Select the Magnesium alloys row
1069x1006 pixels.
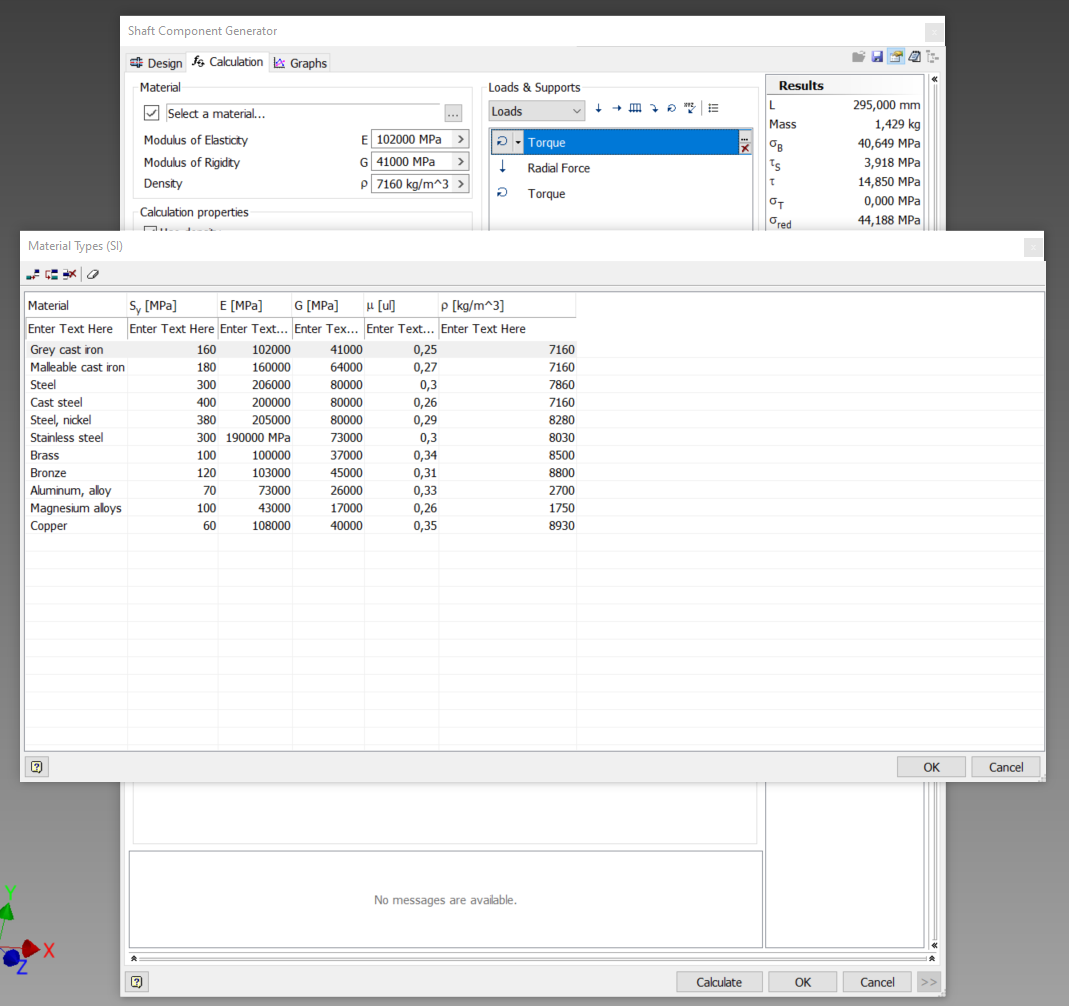pyautogui.click(x=301, y=508)
